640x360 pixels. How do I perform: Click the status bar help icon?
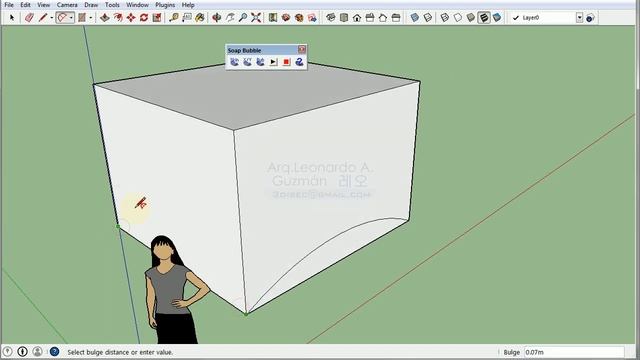pyautogui.click(x=54, y=351)
